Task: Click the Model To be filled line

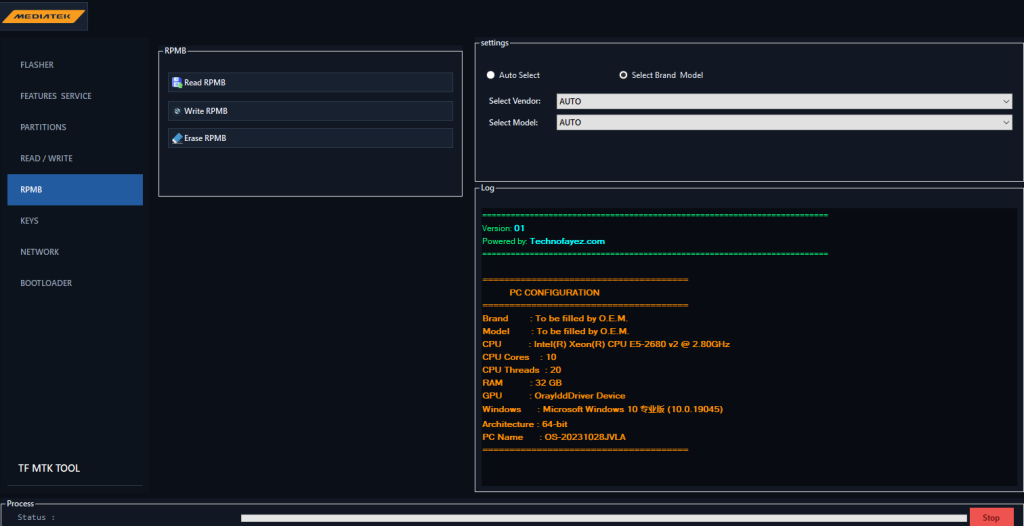Action: click(556, 331)
